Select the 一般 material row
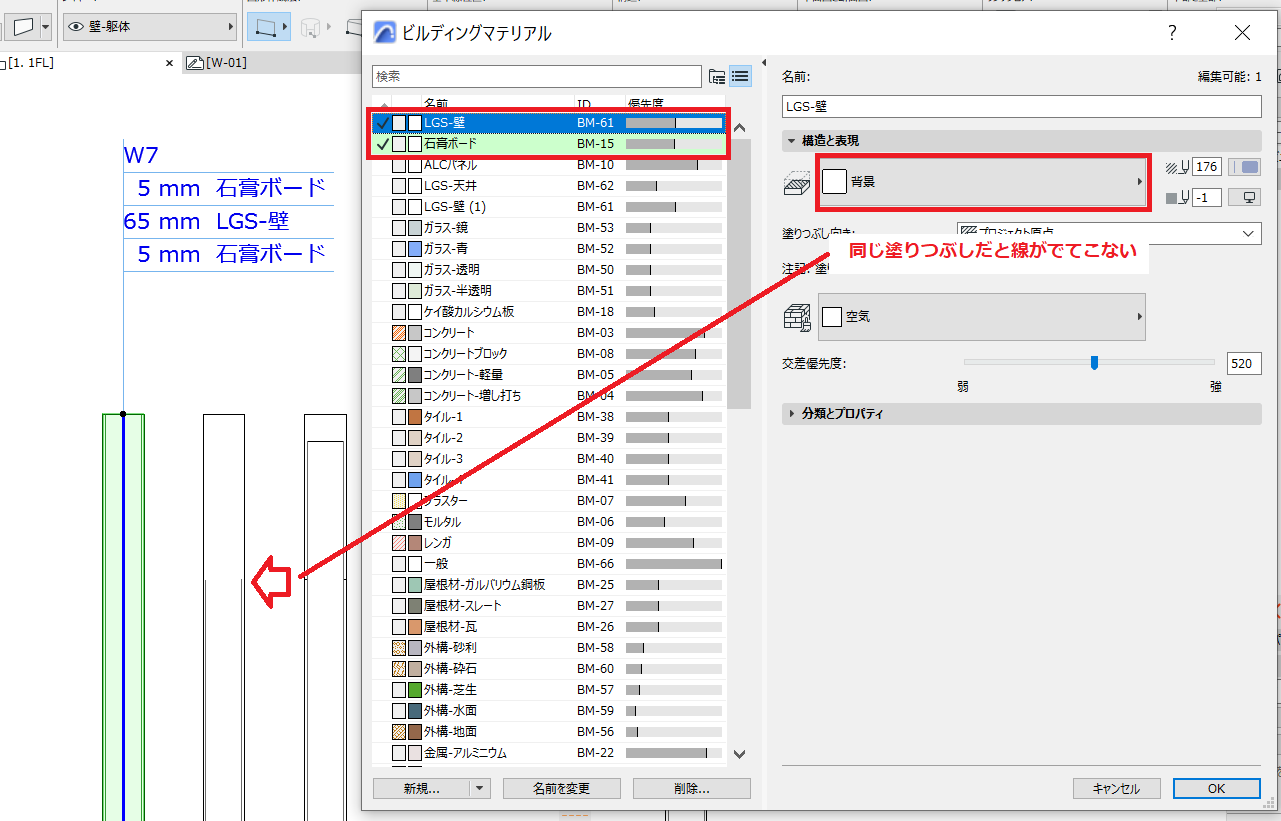Image resolution: width=1281 pixels, height=821 pixels. tap(549, 564)
